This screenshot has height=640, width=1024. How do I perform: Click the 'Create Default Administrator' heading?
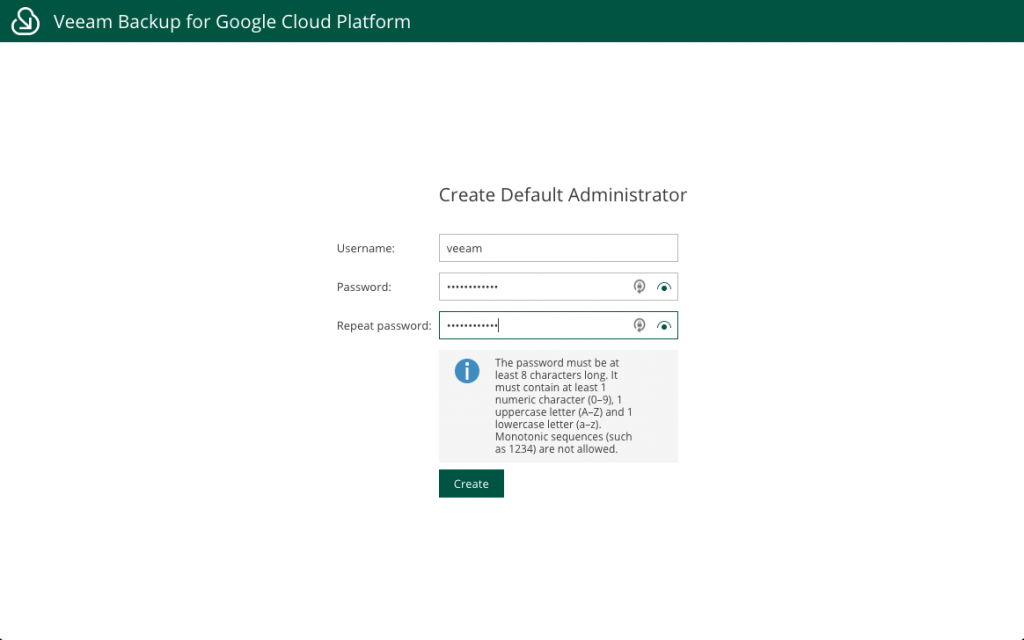pos(562,195)
